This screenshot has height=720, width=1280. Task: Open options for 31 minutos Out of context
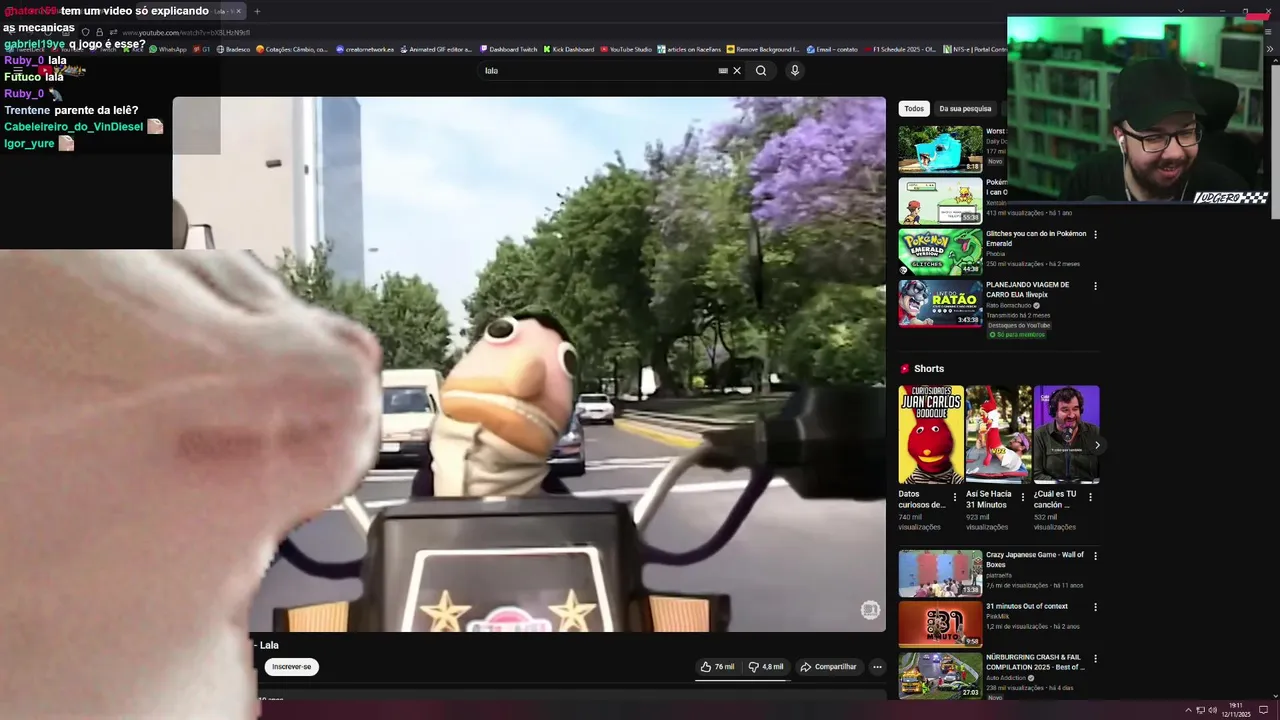1095,607
